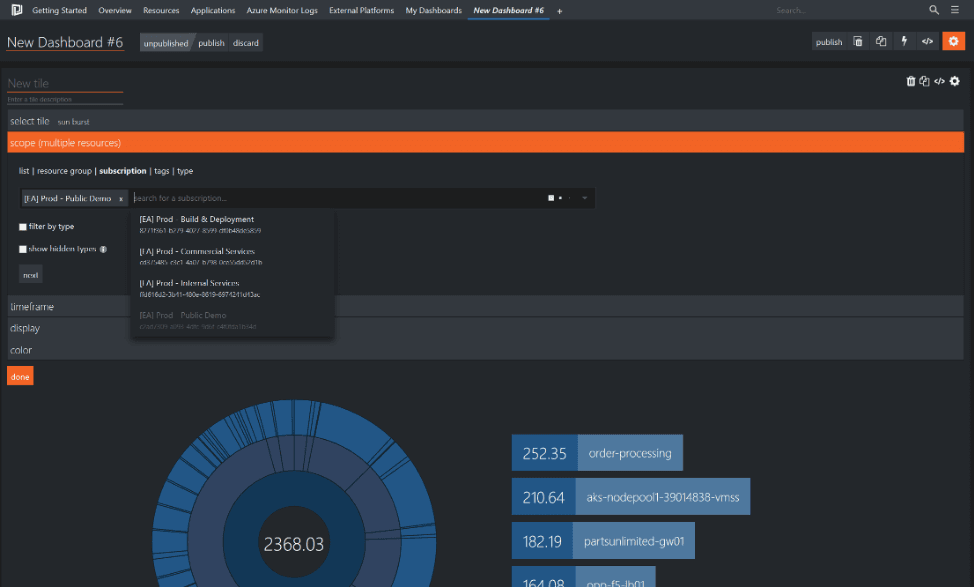The image size is (974, 587).
Task: Click the 210.64 value box
Action: click(544, 497)
